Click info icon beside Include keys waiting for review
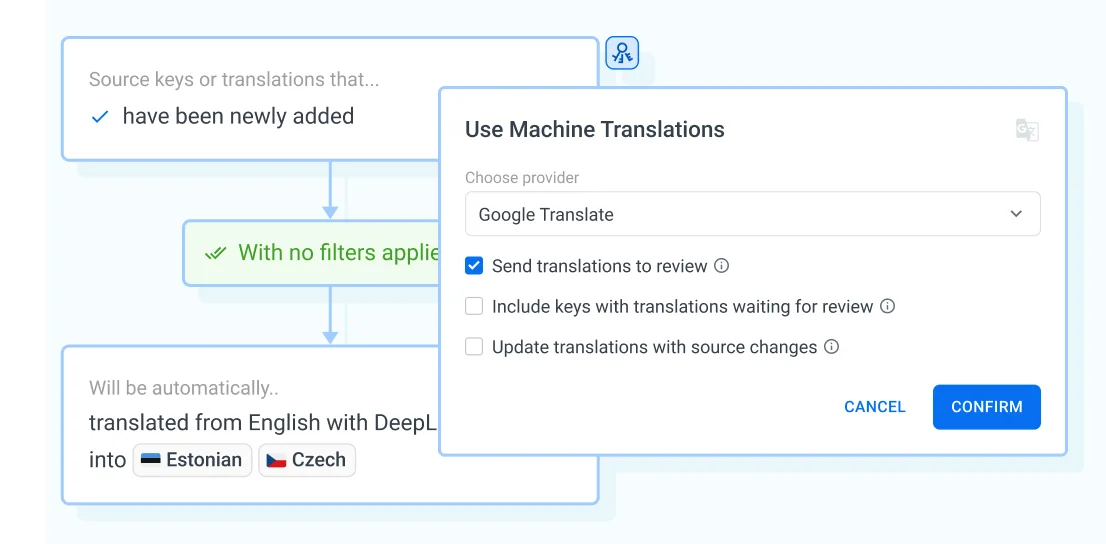Viewport: 1106px width, 544px height. pos(887,306)
